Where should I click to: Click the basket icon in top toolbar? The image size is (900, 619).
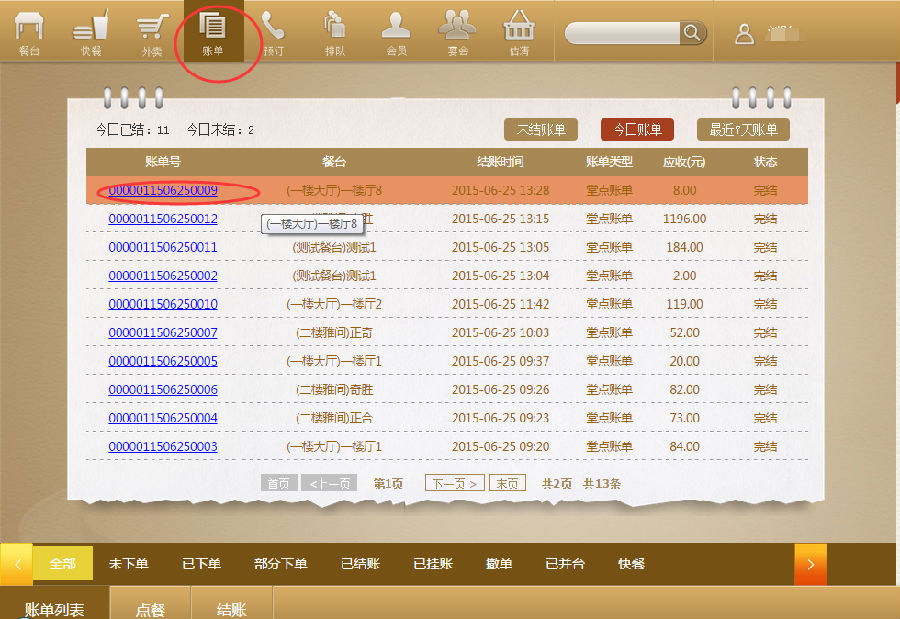click(519, 31)
